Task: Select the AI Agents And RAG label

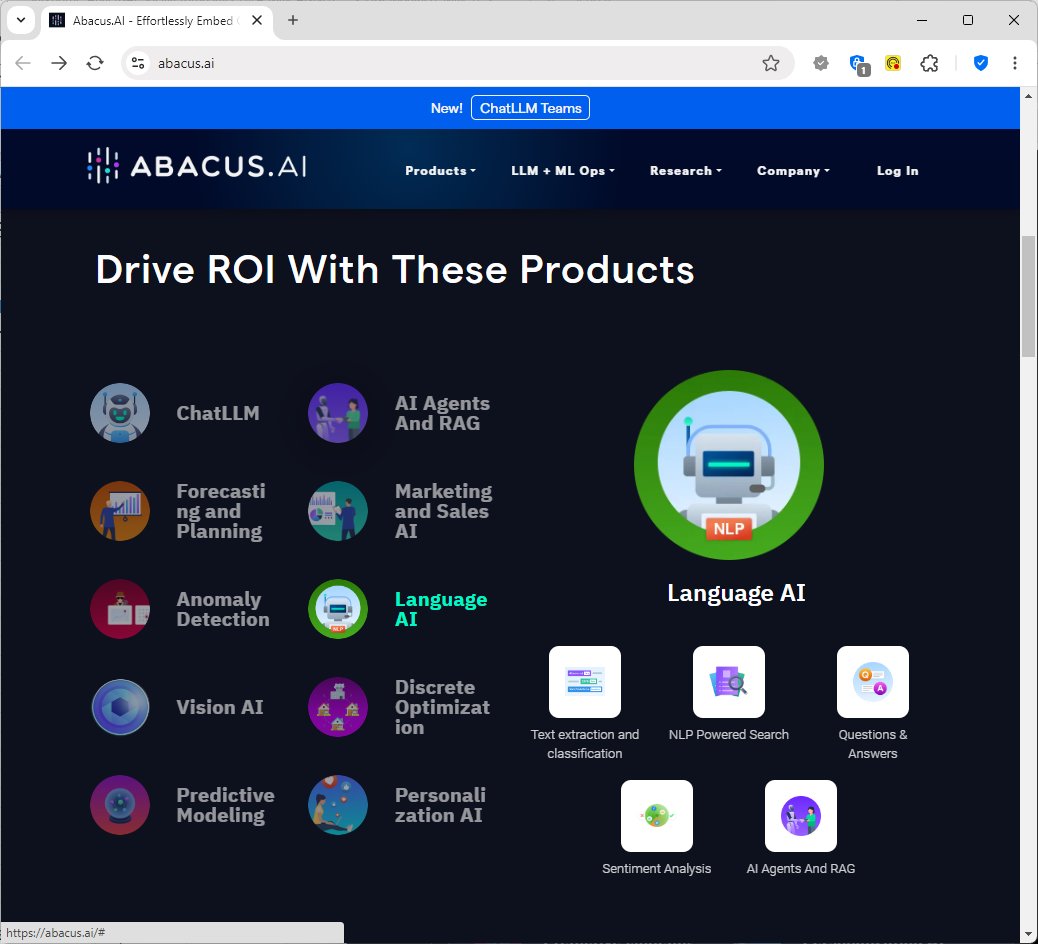Action: tap(442, 413)
